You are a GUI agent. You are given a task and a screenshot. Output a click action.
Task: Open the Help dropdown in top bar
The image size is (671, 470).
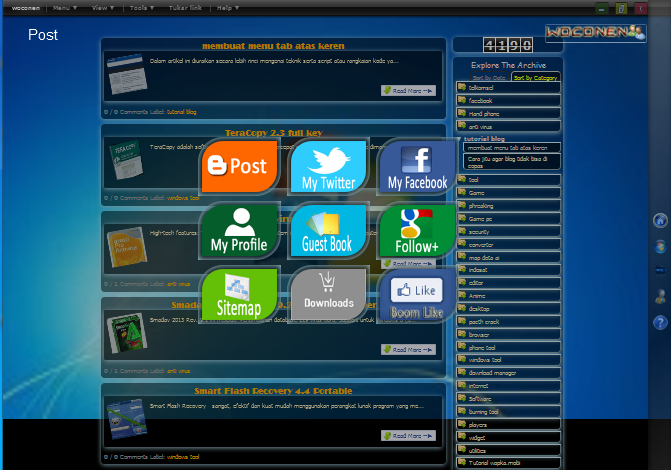pos(228,8)
